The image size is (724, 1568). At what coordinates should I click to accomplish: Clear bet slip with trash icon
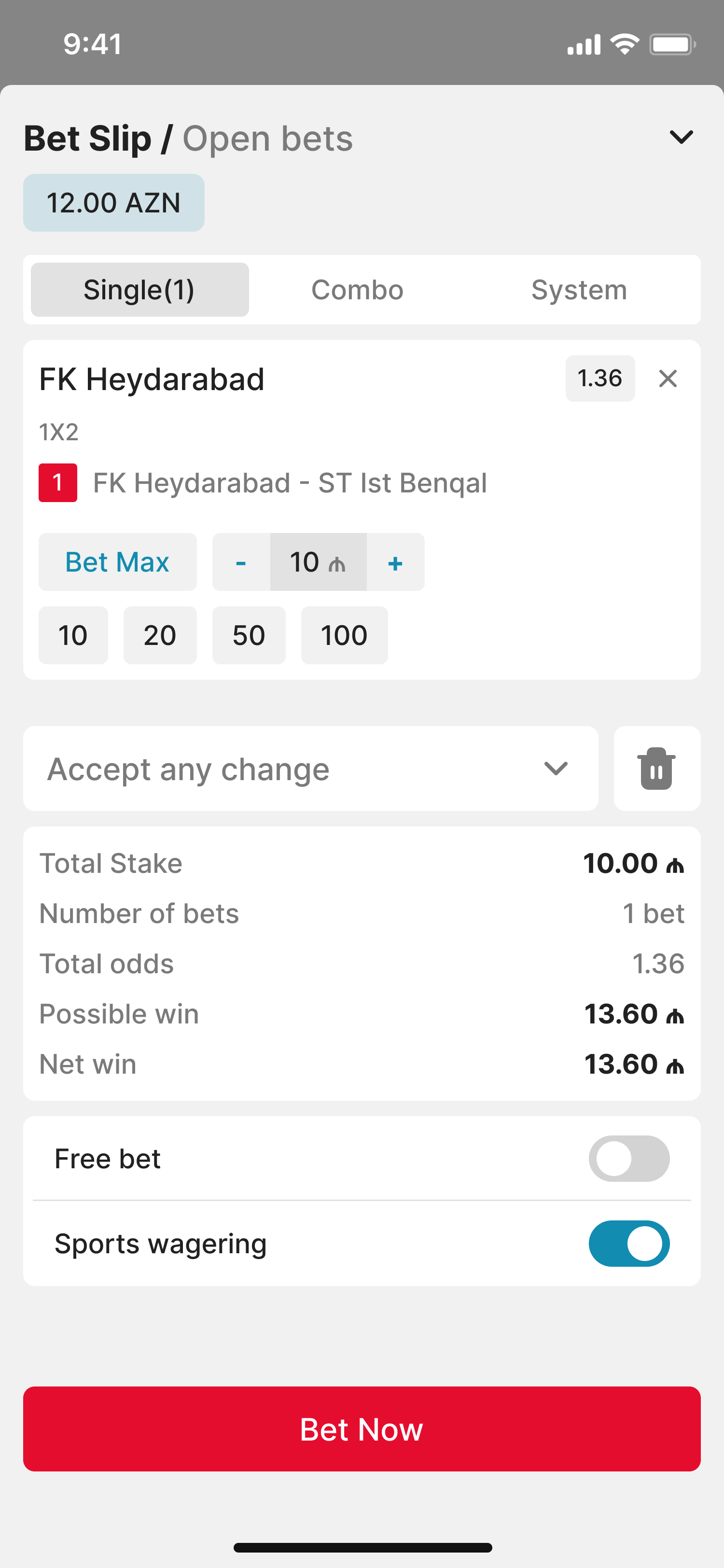click(656, 768)
